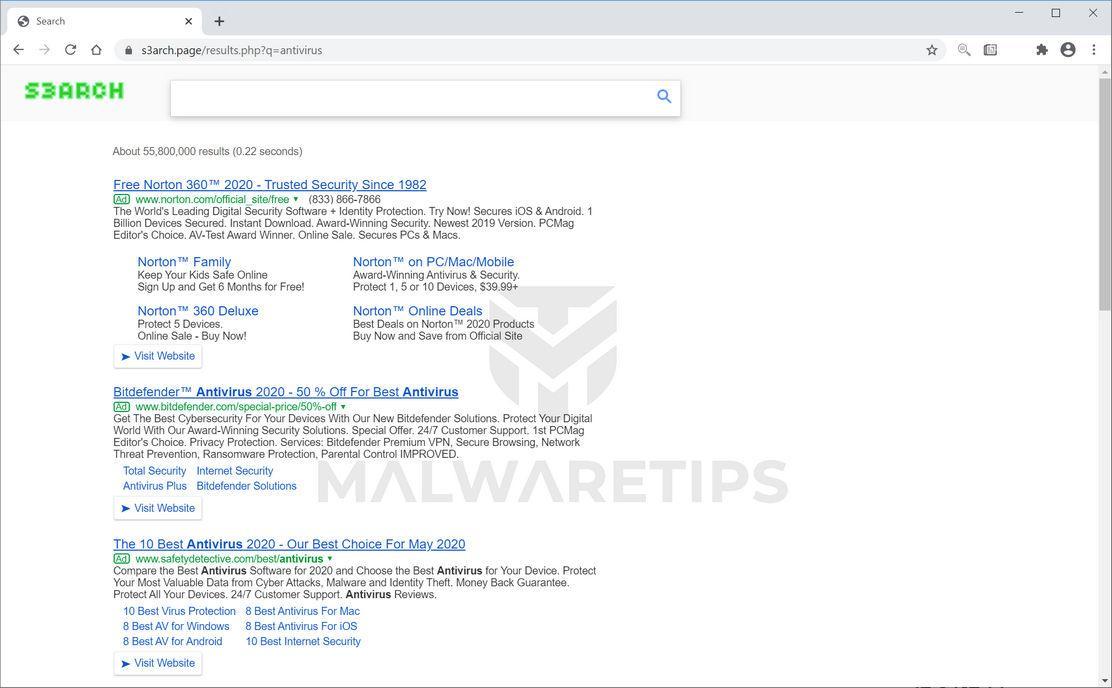Close the Search tab
1112x688 pixels.
189,21
